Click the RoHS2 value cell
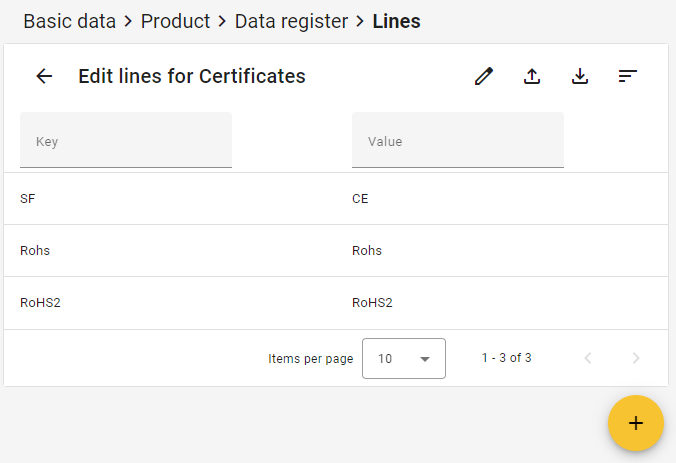The width and height of the screenshot is (676, 463). click(x=372, y=303)
